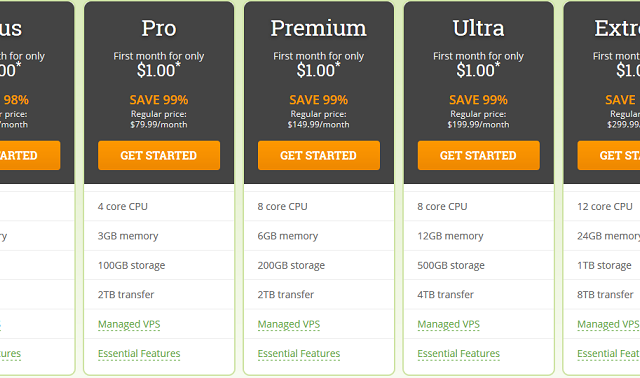This screenshot has width=640, height=378.
Task: Open Essential Features link in Premium column
Action: [x=299, y=354]
